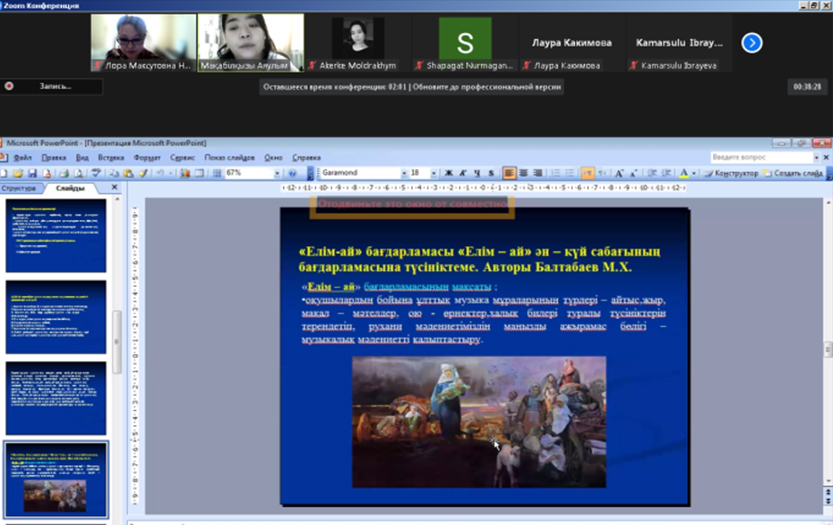Toggle italic К formatting
Image resolution: width=833 pixels, height=525 pixels.
tap(462, 173)
